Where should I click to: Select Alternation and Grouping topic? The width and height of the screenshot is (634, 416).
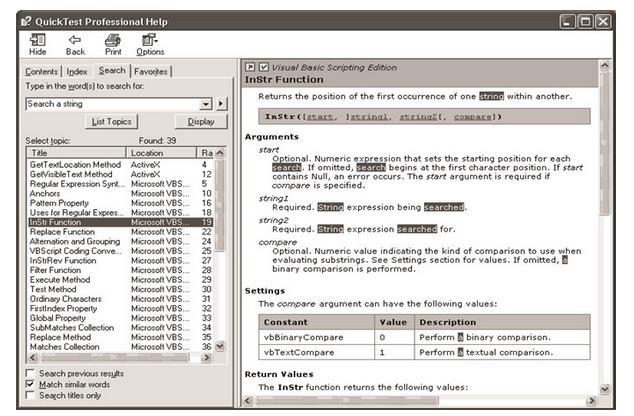click(120, 241)
